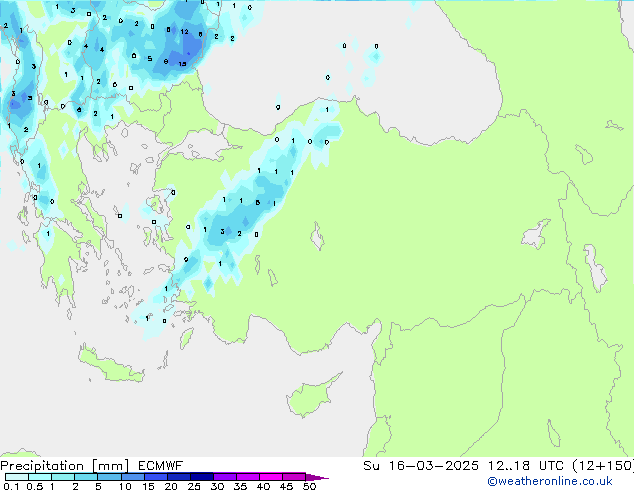Click the '50' legend tick label
This screenshot has height=490, width=634.
(x=309, y=486)
